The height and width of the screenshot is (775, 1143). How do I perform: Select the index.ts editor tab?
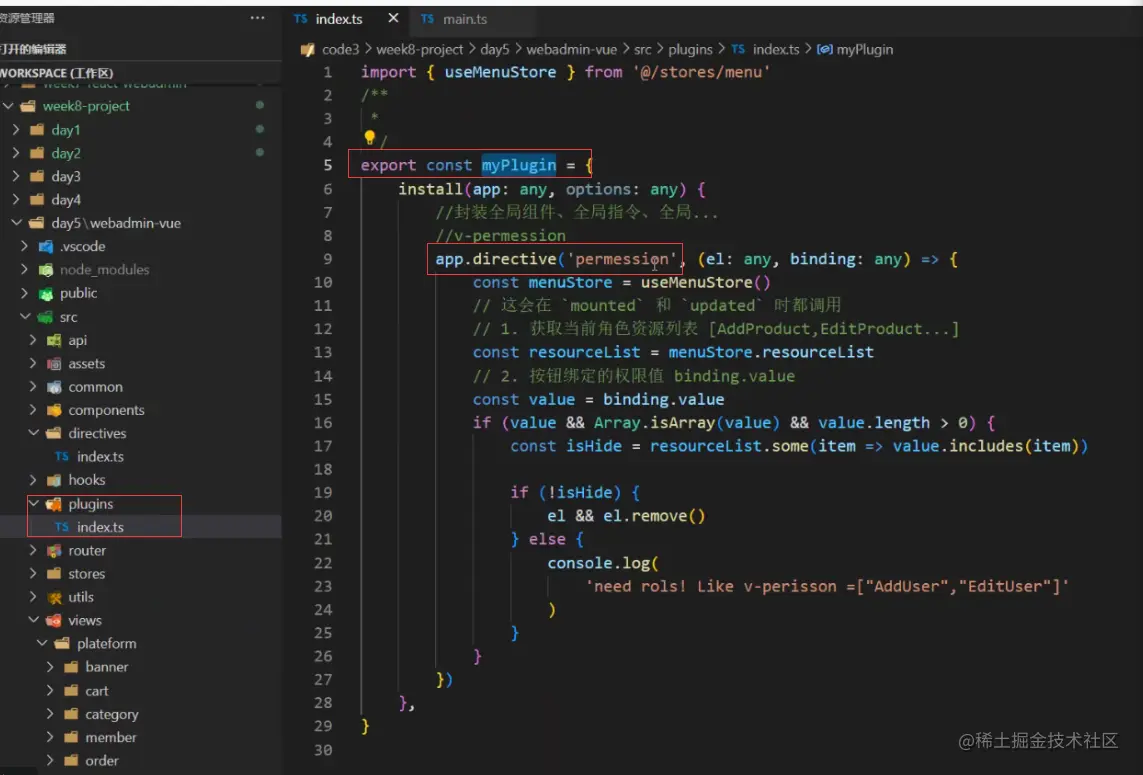[338, 19]
